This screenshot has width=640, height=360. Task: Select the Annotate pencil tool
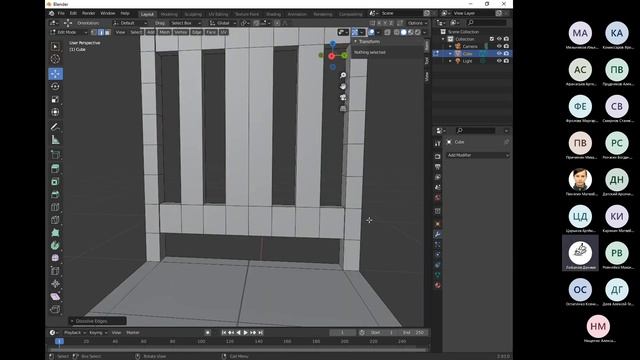click(56, 127)
